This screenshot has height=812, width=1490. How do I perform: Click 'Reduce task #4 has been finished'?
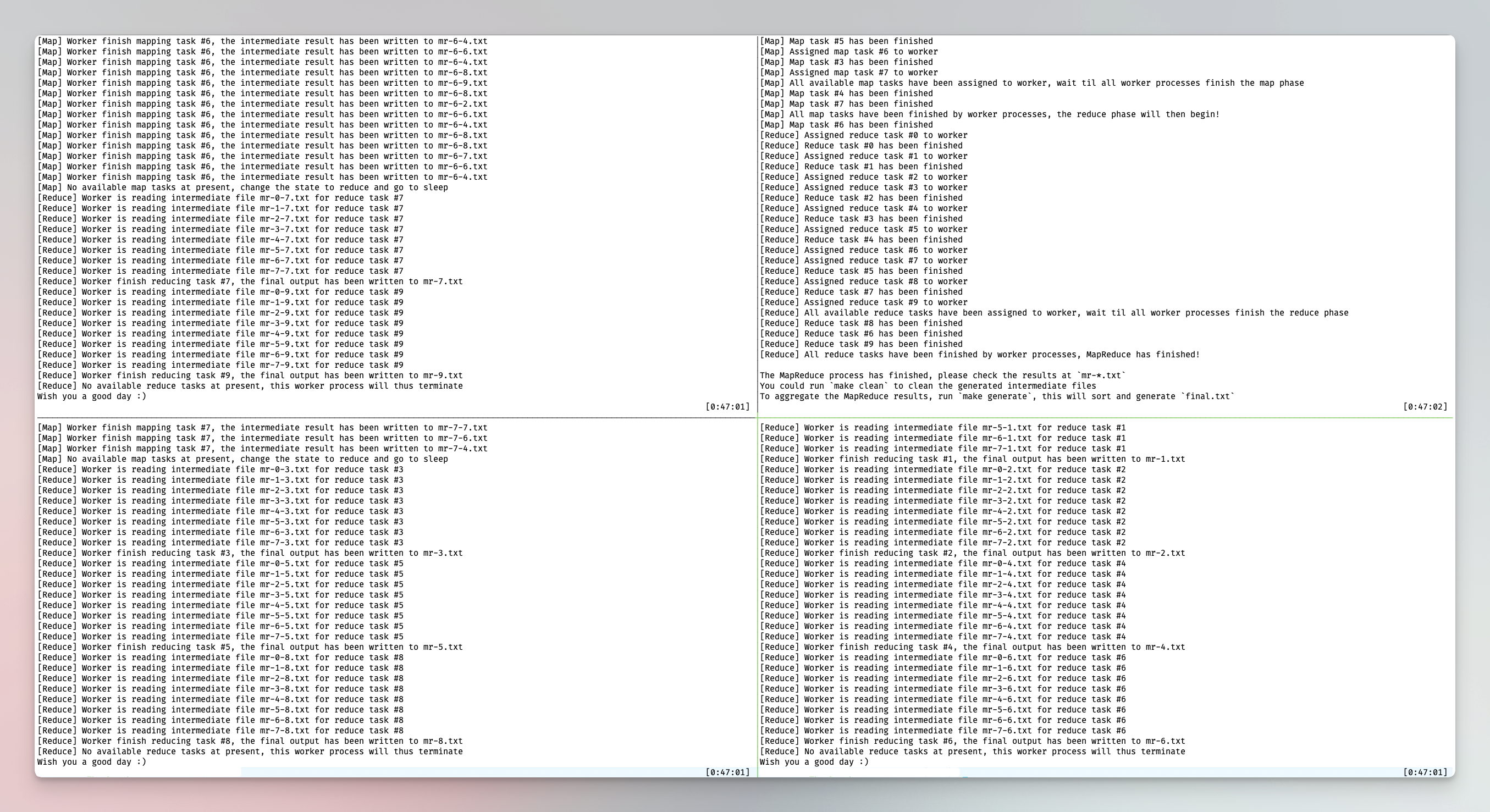861,240
